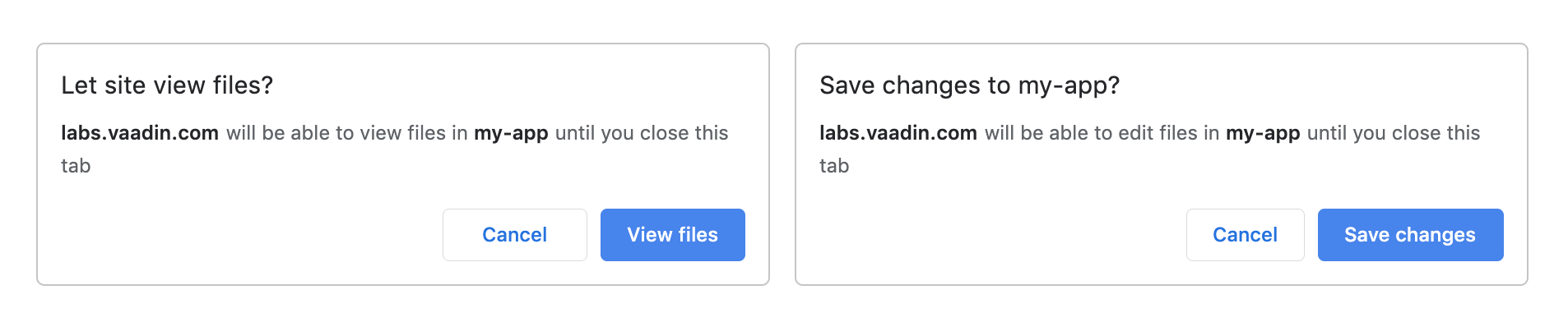Click the word "files?" in the view files heading
Viewport: 1568px width, 322px height.
[x=243, y=85]
